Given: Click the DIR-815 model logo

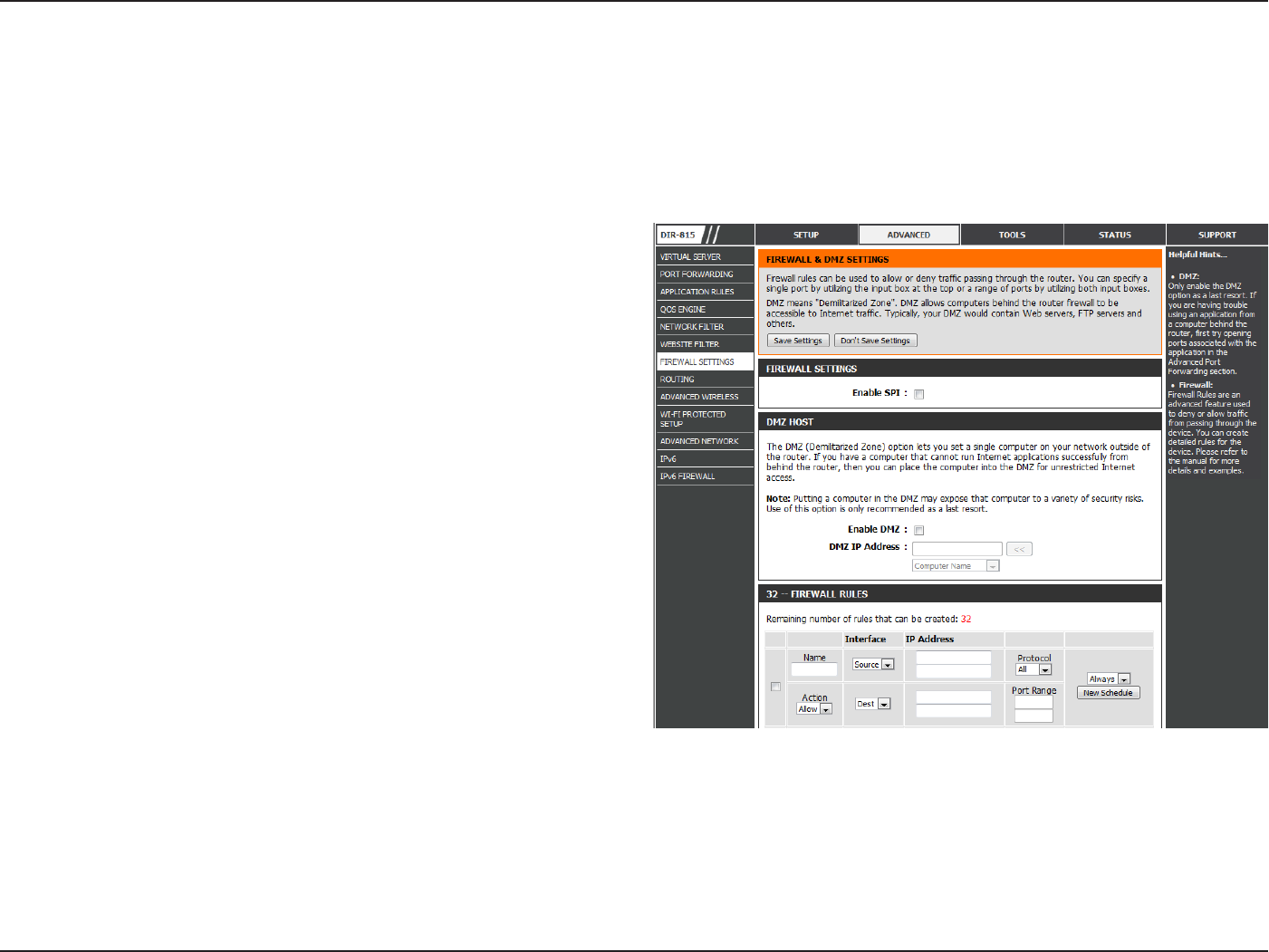Looking at the screenshot, I should [x=678, y=235].
